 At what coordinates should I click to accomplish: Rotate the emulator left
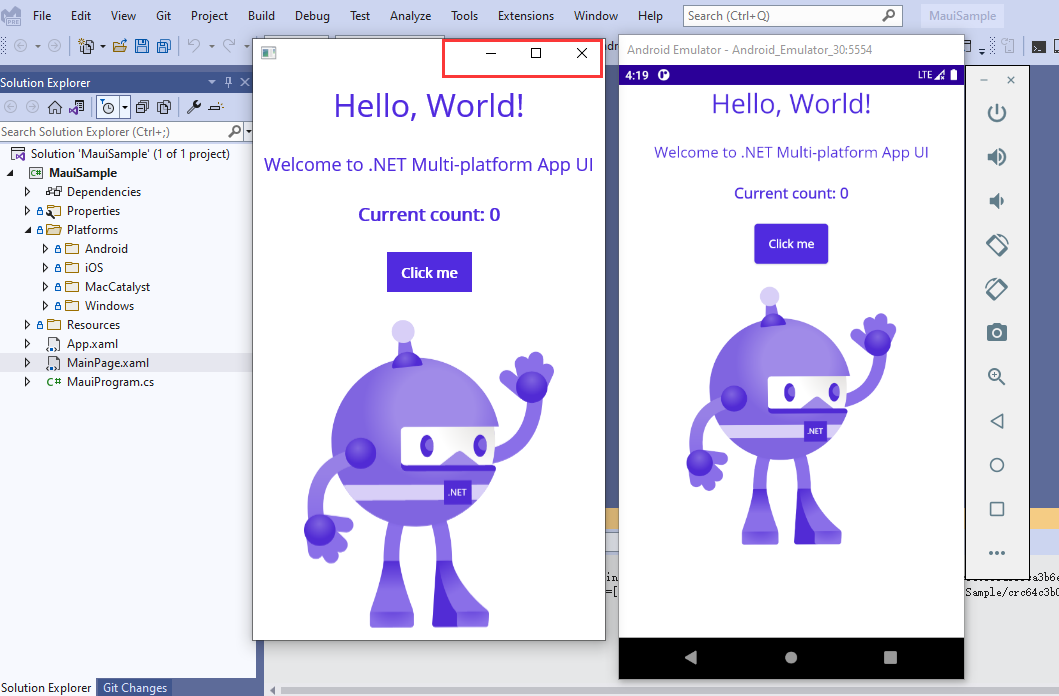(997, 244)
